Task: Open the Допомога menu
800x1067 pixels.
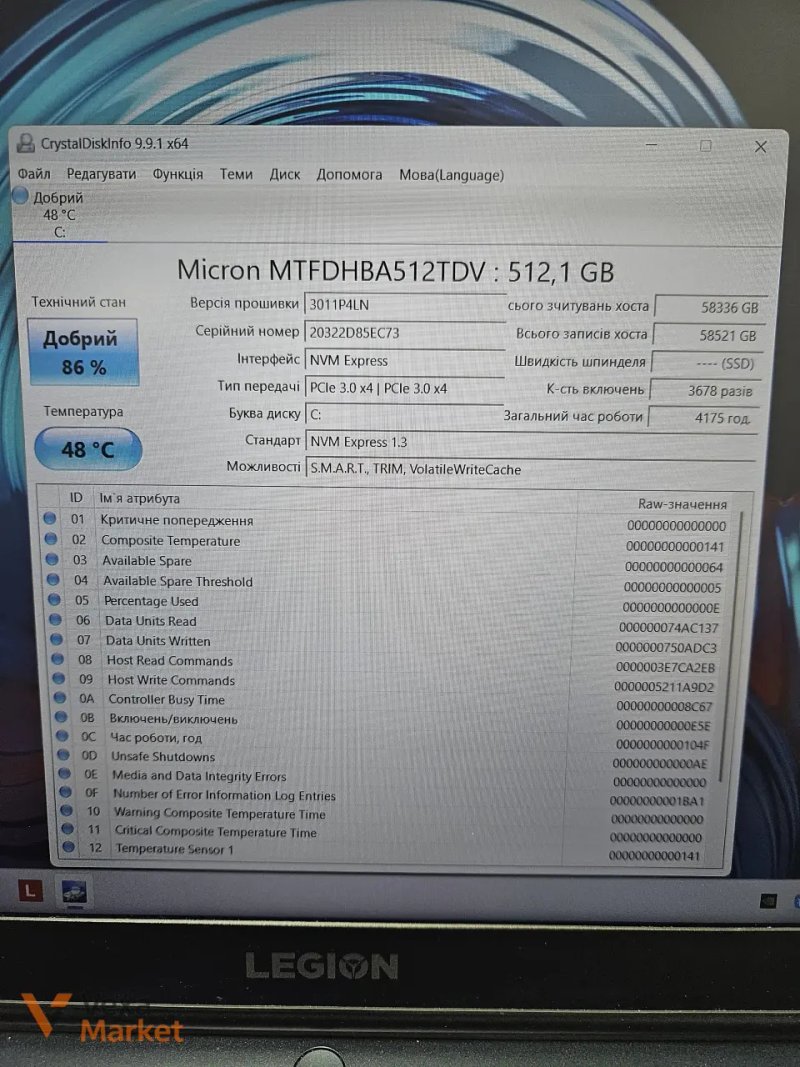Action: click(349, 175)
